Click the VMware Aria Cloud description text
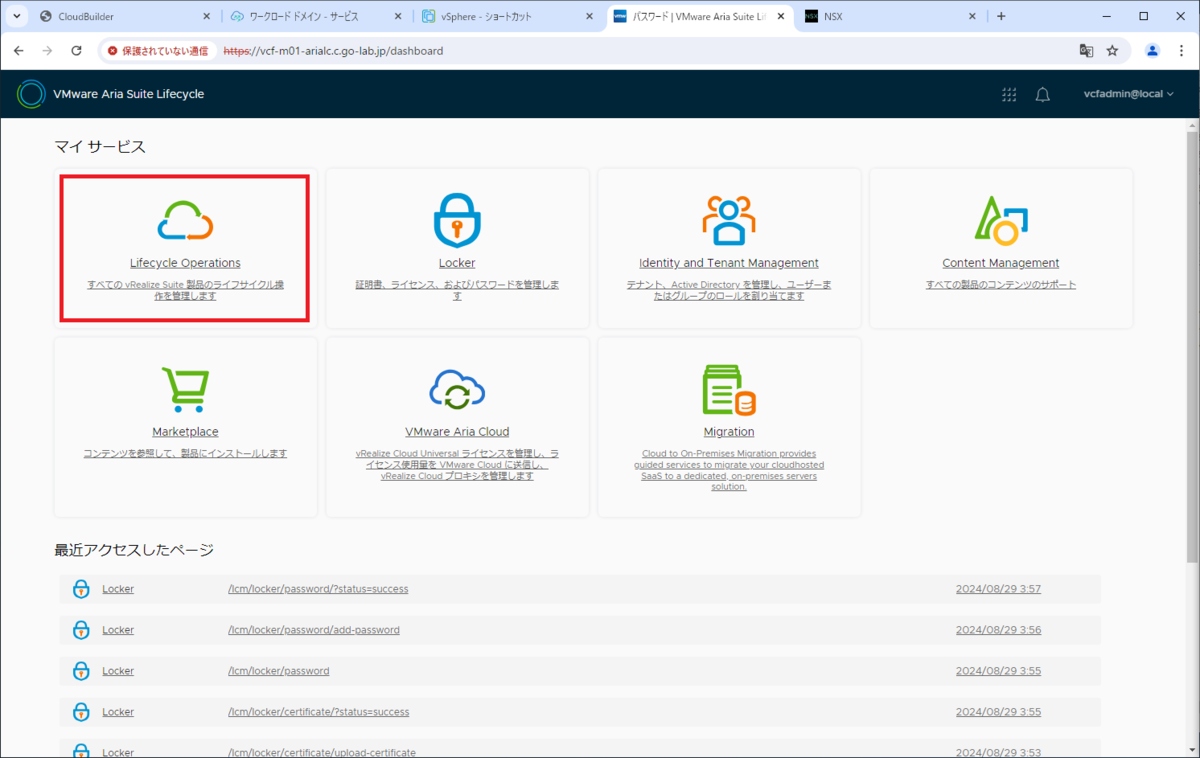Image resolution: width=1200 pixels, height=758 pixels. point(457,465)
